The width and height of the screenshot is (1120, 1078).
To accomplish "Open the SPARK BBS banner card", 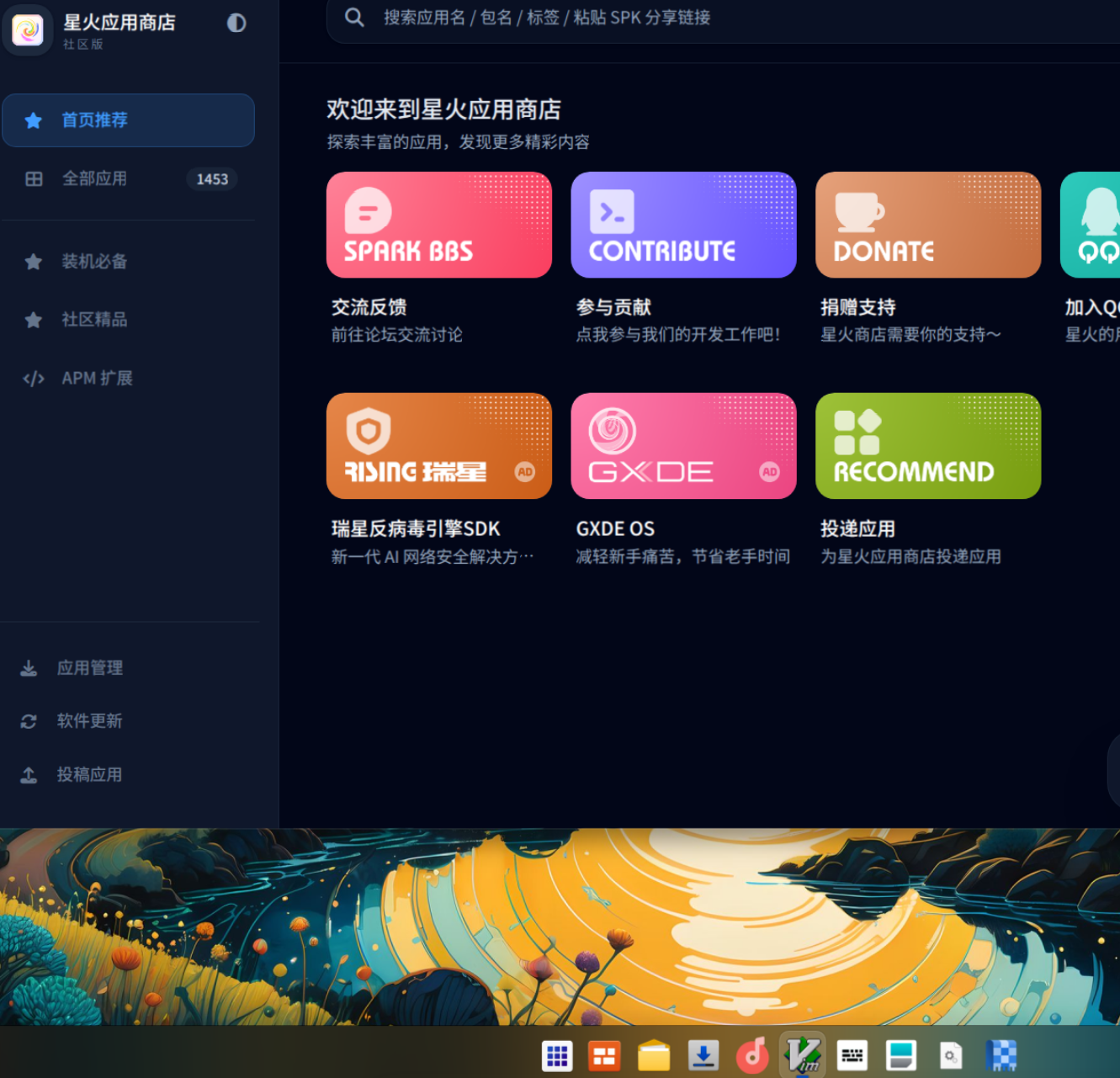I will (439, 225).
